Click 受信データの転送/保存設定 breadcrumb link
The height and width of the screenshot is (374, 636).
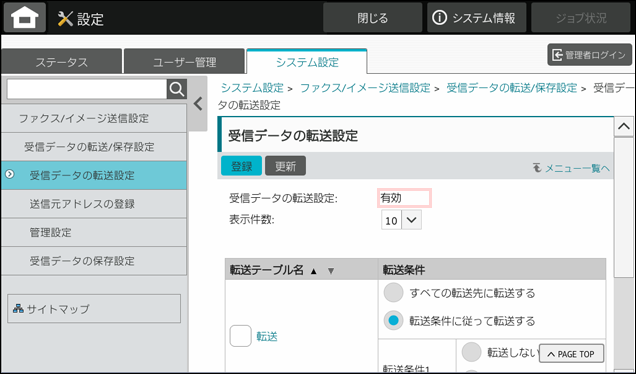pyautogui.click(x=511, y=88)
